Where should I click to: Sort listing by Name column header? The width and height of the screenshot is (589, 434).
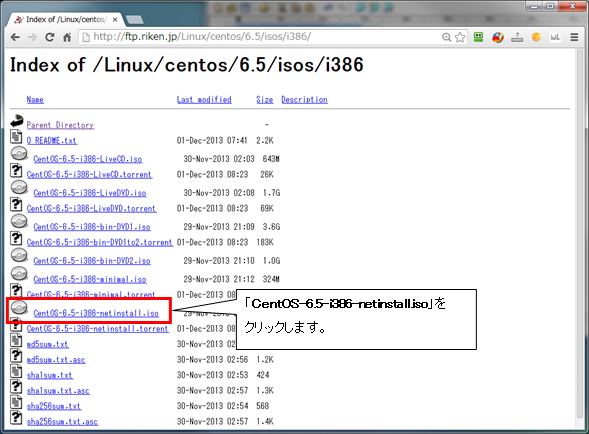(x=35, y=100)
